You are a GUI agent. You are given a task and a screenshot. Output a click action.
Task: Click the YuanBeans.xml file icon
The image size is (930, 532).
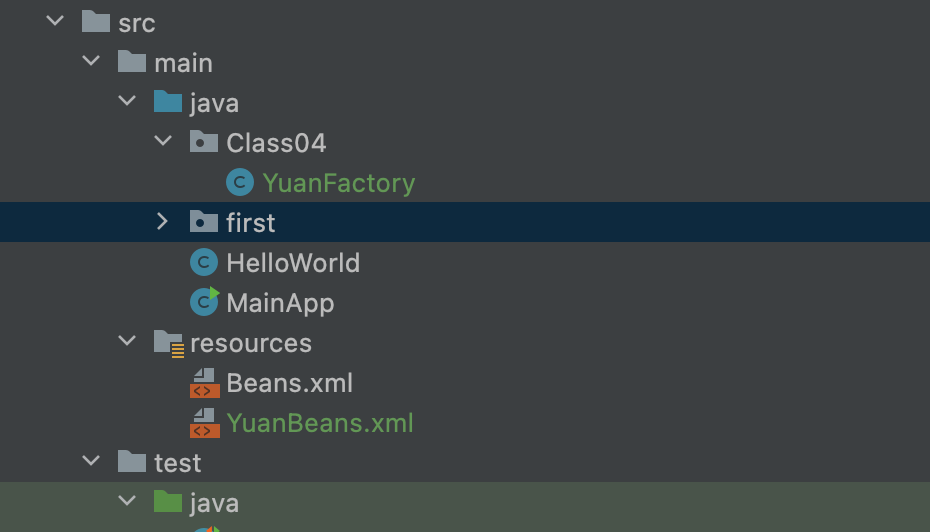tap(205, 422)
